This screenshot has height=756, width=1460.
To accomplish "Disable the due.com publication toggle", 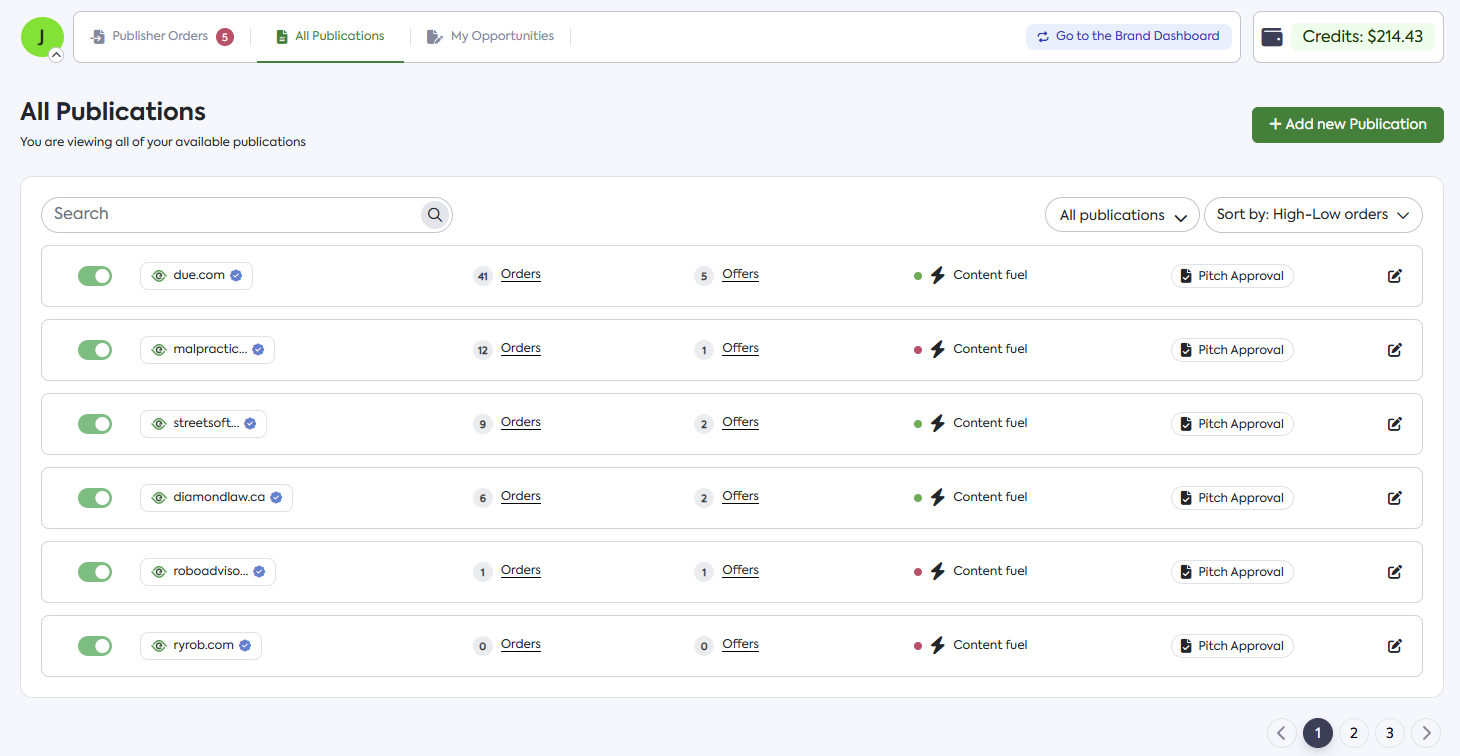I will click(95, 276).
